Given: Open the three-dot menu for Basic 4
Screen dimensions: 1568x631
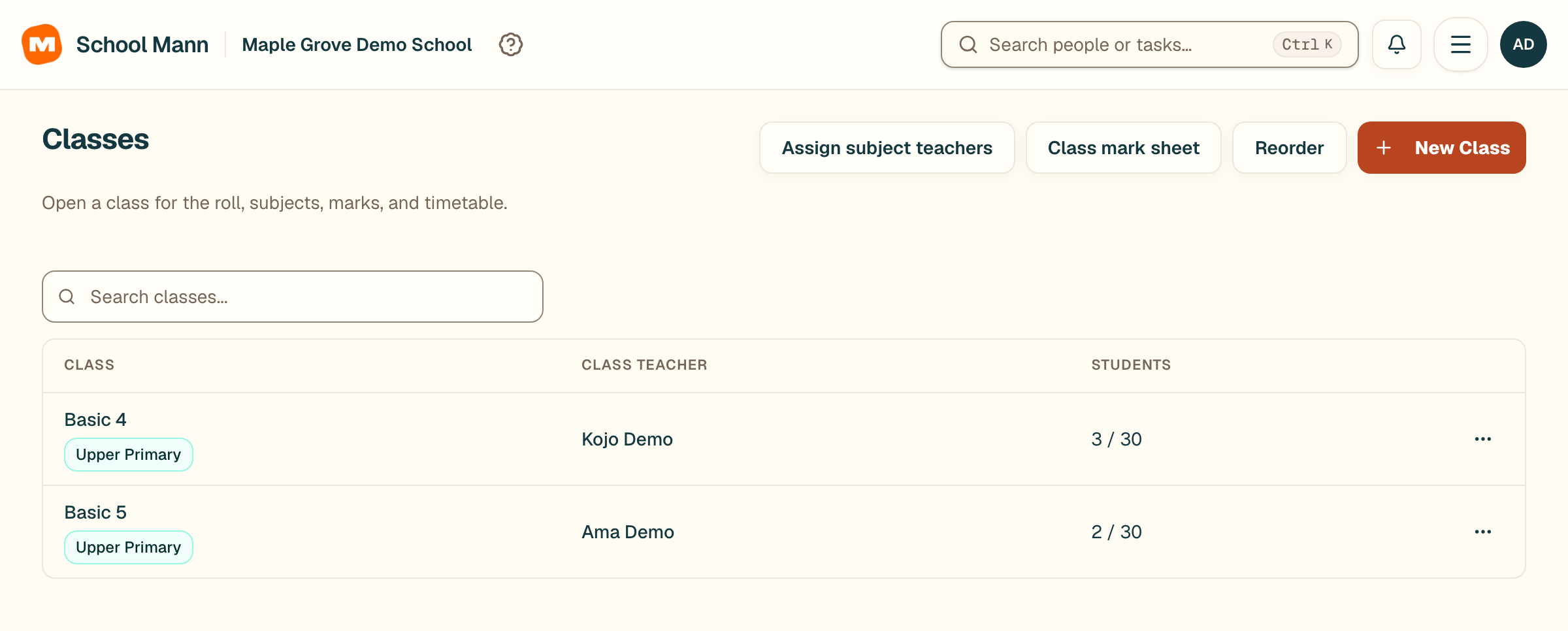Looking at the screenshot, I should pos(1482,439).
